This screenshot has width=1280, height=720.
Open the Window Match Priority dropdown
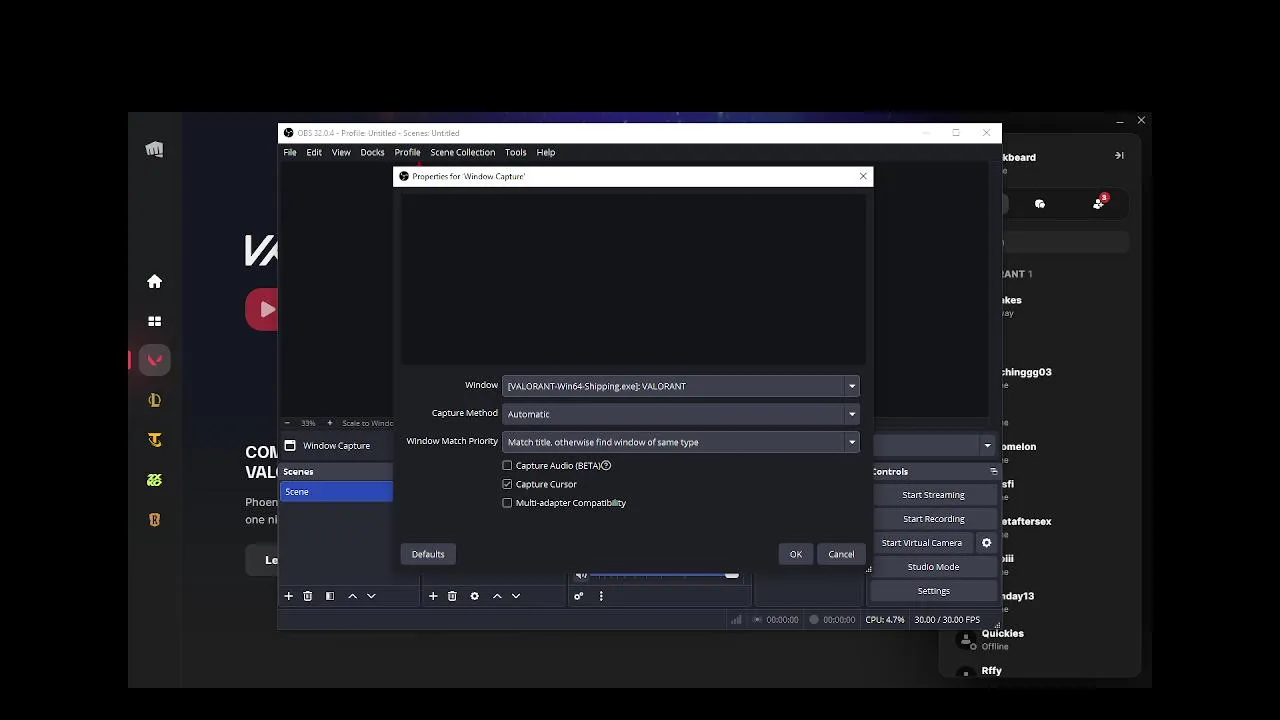click(x=680, y=442)
